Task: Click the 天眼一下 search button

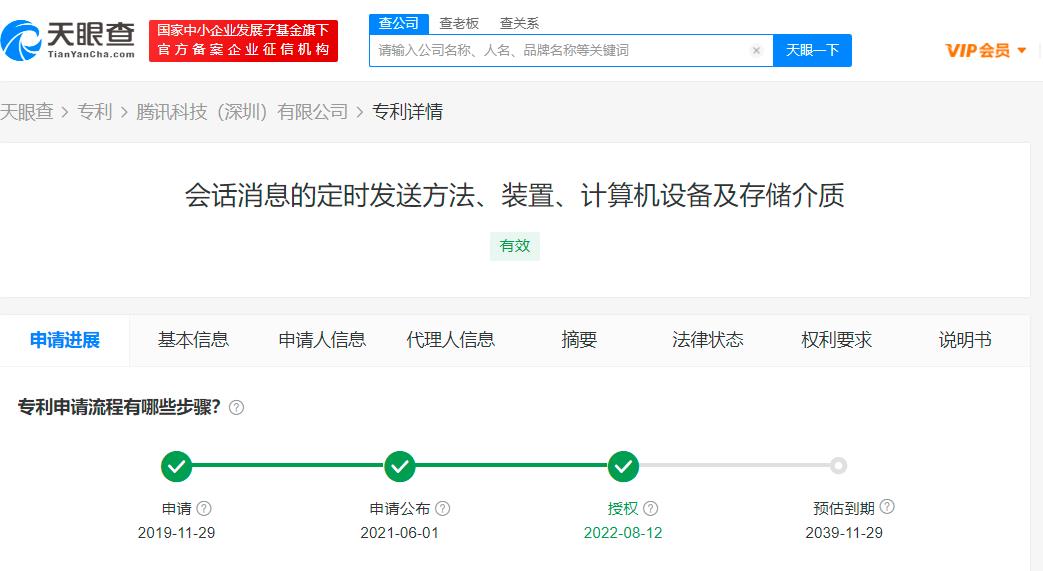Action: pyautogui.click(x=812, y=51)
